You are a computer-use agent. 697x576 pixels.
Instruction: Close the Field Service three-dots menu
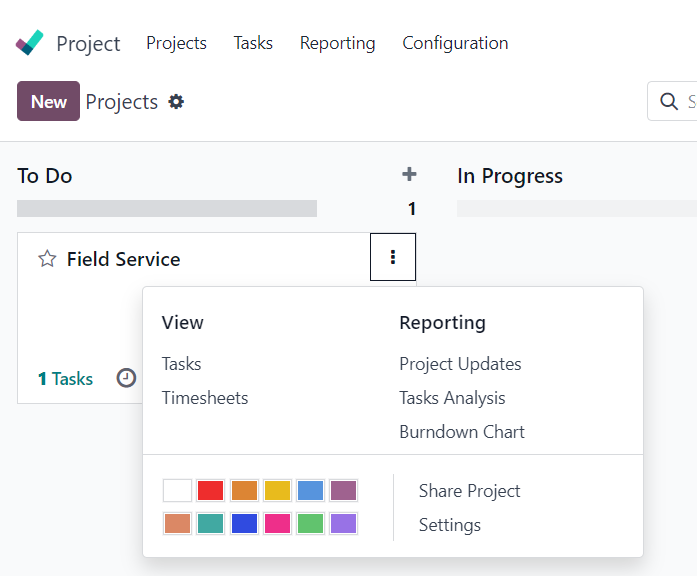click(x=393, y=257)
